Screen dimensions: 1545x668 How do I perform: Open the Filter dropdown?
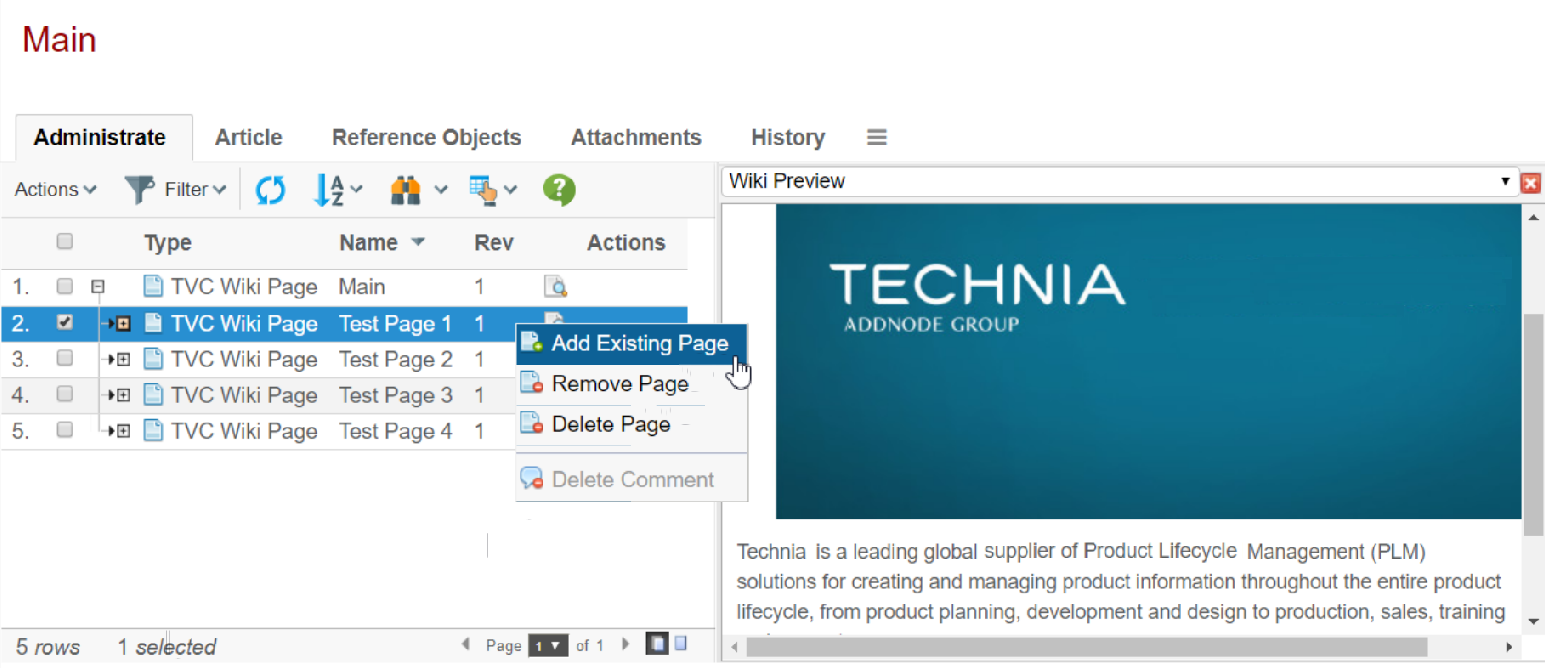[x=176, y=189]
